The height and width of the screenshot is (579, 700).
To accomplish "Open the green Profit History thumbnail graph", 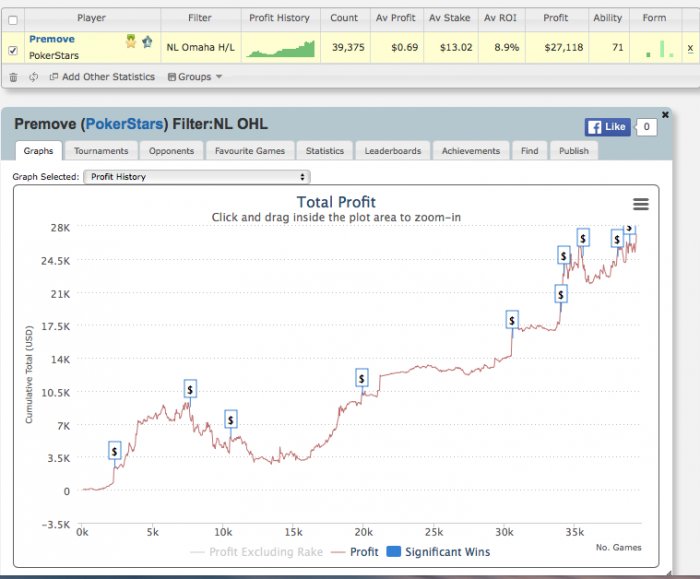I will click(x=280, y=49).
